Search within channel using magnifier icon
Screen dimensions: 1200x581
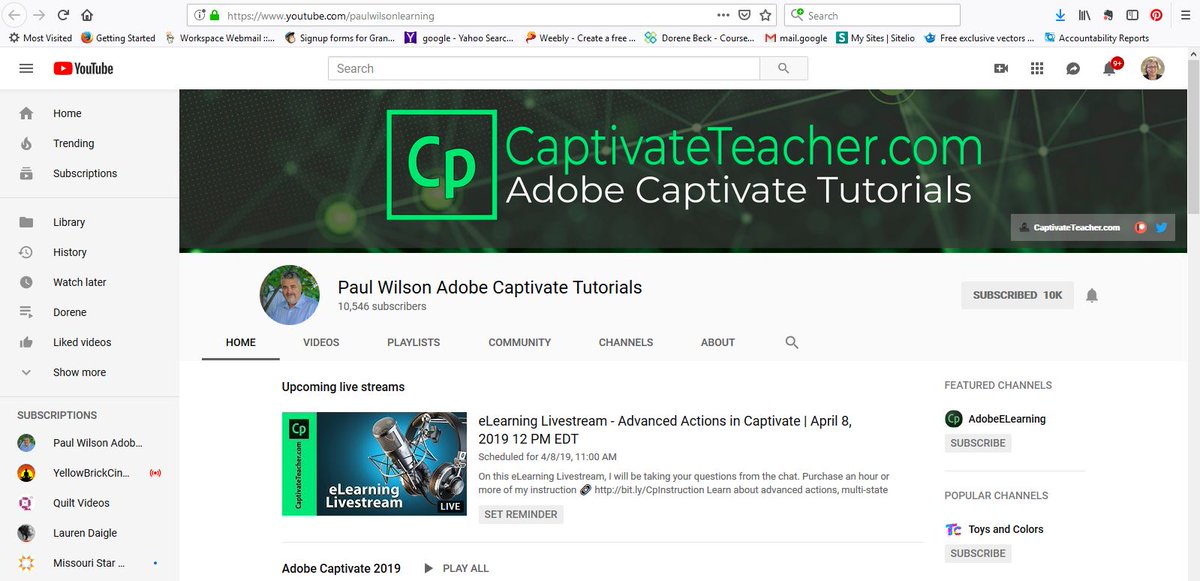[x=792, y=342]
